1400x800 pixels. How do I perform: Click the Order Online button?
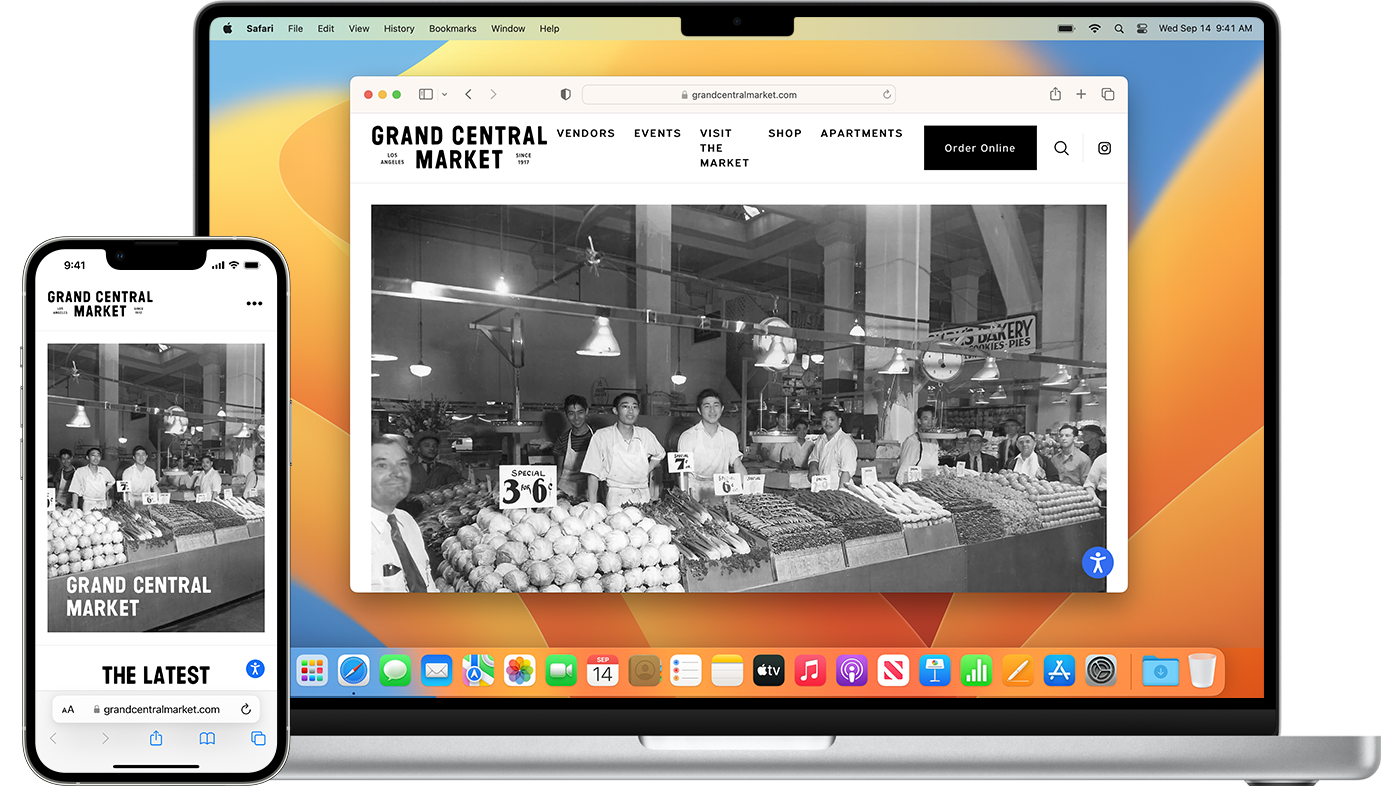point(979,148)
